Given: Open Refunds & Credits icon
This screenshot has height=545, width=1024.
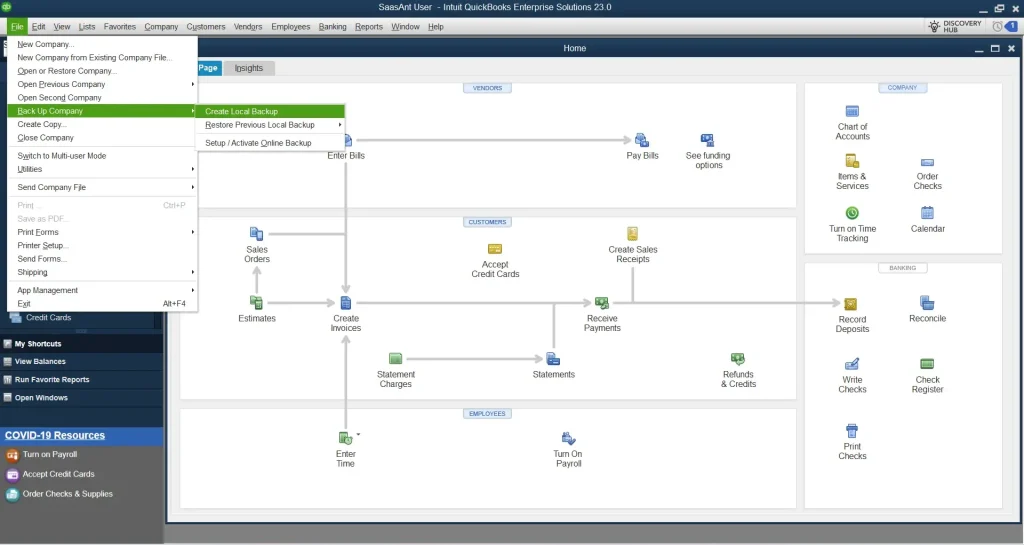Looking at the screenshot, I should 738,359.
